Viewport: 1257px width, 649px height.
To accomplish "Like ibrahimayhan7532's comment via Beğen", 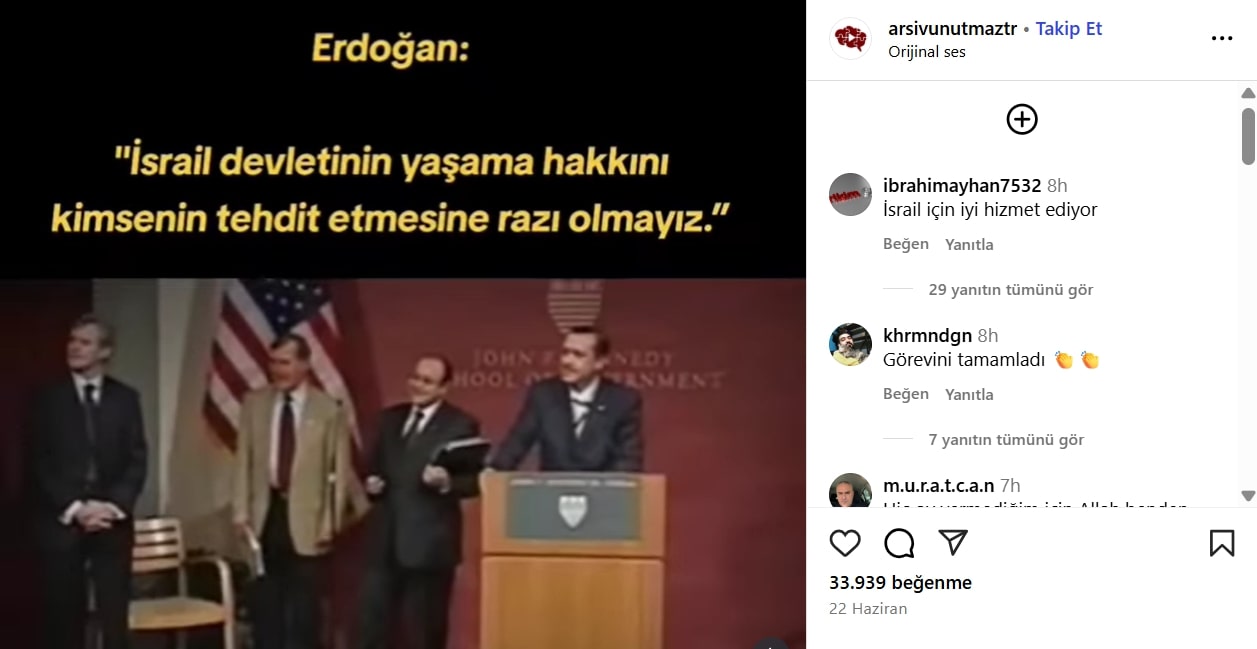I will point(906,244).
